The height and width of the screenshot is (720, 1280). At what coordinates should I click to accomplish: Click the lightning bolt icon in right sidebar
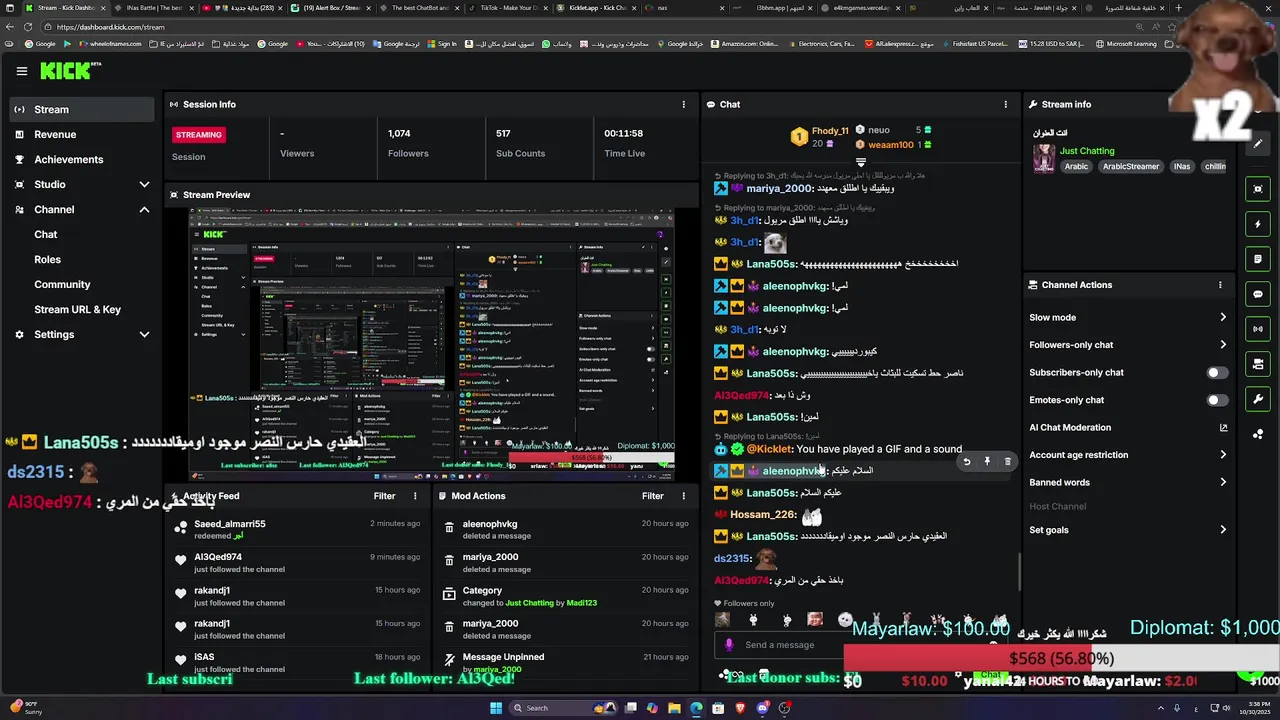click(1258, 224)
